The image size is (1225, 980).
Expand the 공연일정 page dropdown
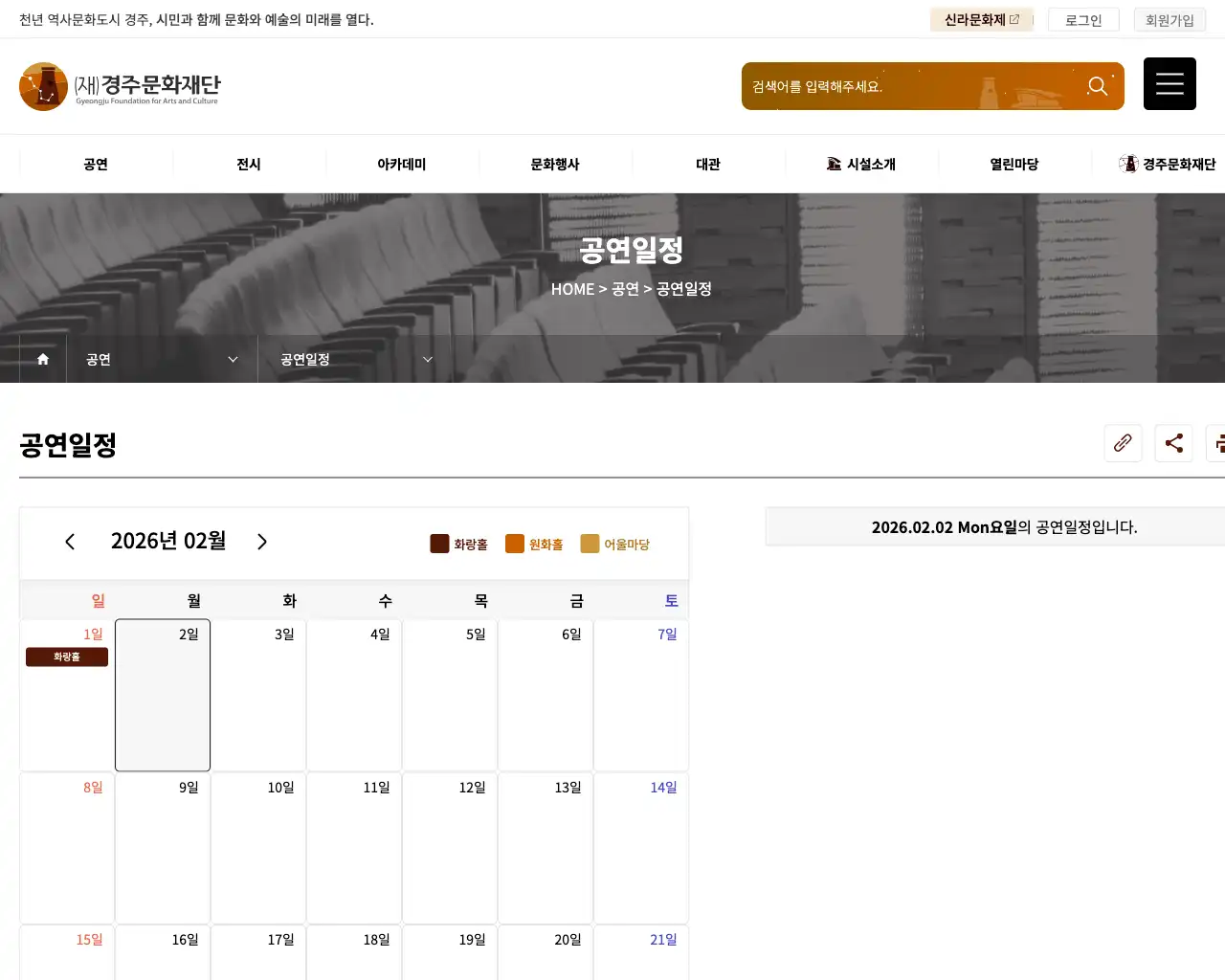(x=352, y=359)
